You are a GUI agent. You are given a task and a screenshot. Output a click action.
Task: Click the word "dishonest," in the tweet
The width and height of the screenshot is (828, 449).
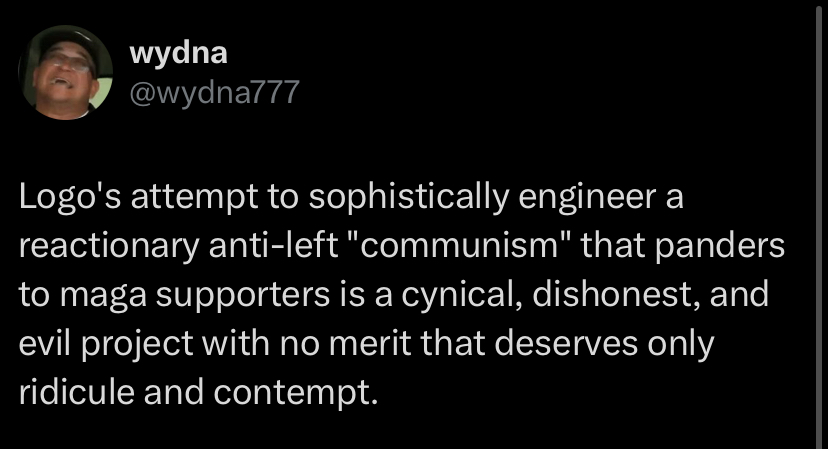pyautogui.click(x=616, y=294)
